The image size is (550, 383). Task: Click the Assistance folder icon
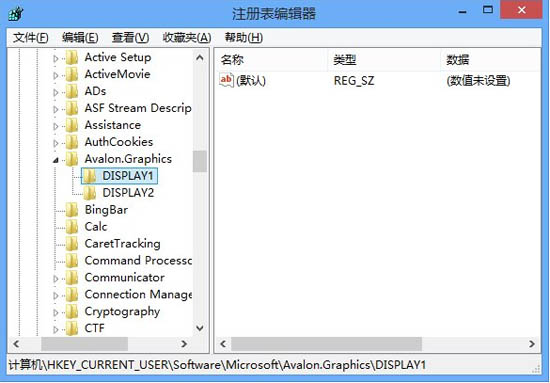pyautogui.click(x=72, y=125)
